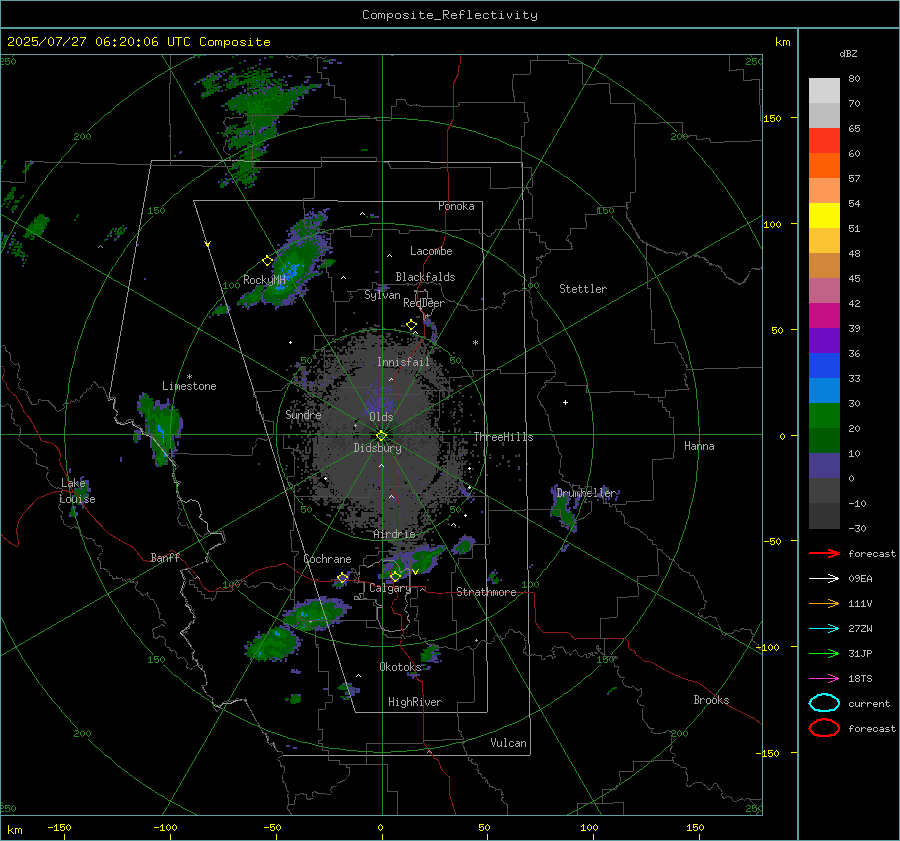Screen dimensions: 900x841
Task: Click the red forecast arrow in legend
Action: pos(824,553)
